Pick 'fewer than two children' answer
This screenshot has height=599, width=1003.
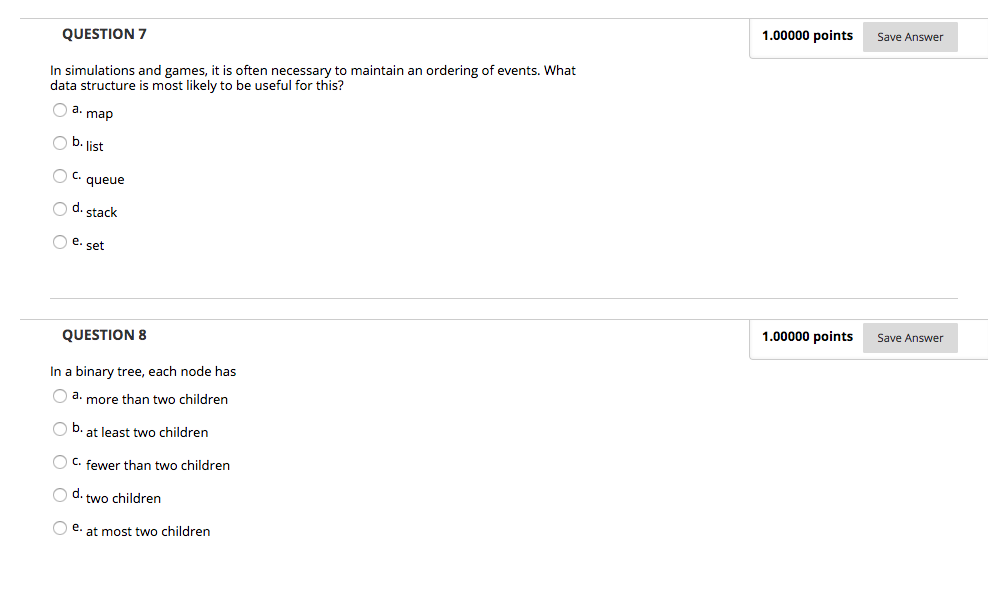pos(60,463)
